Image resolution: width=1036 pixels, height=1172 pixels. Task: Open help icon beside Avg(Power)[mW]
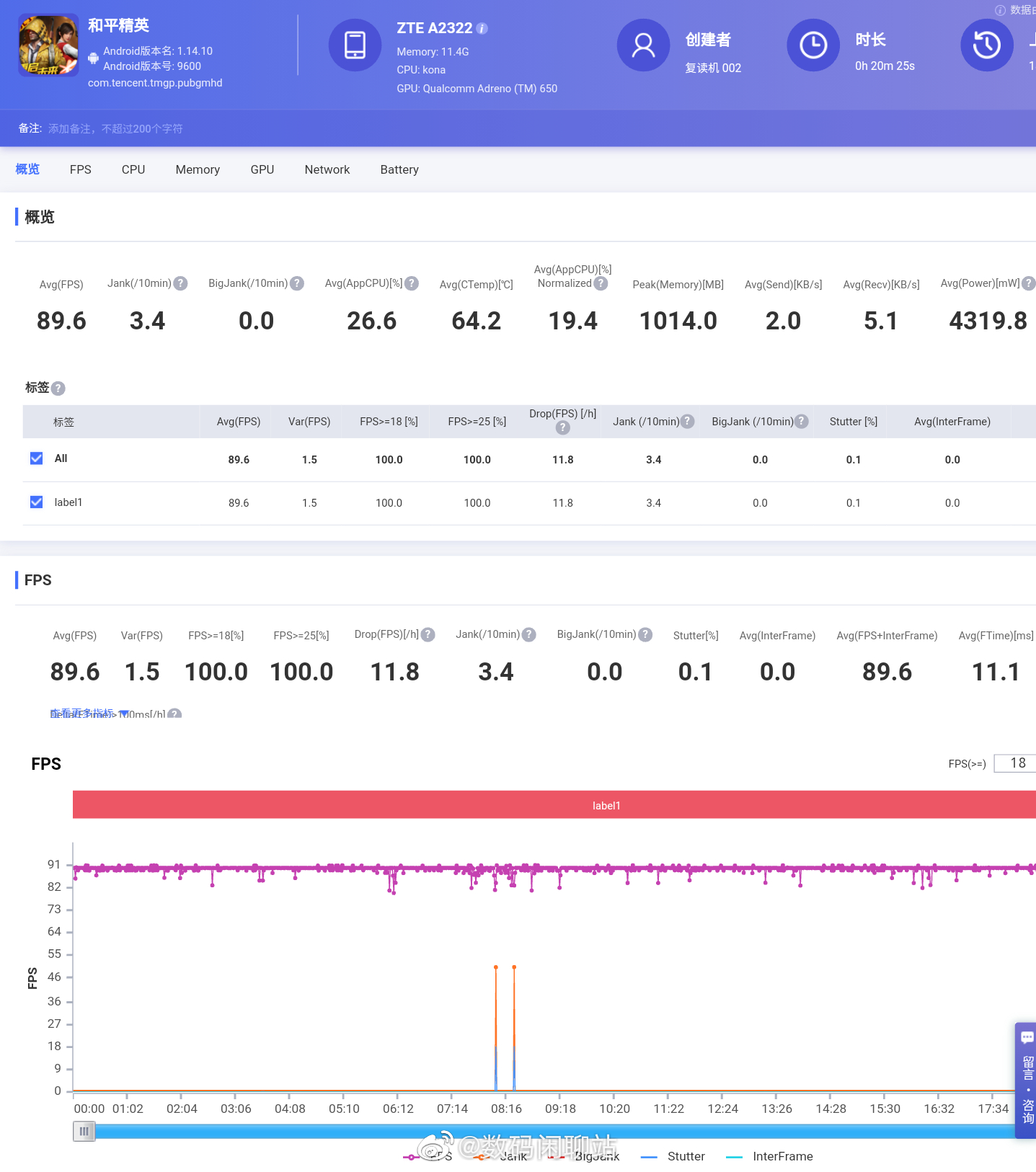click(1029, 284)
